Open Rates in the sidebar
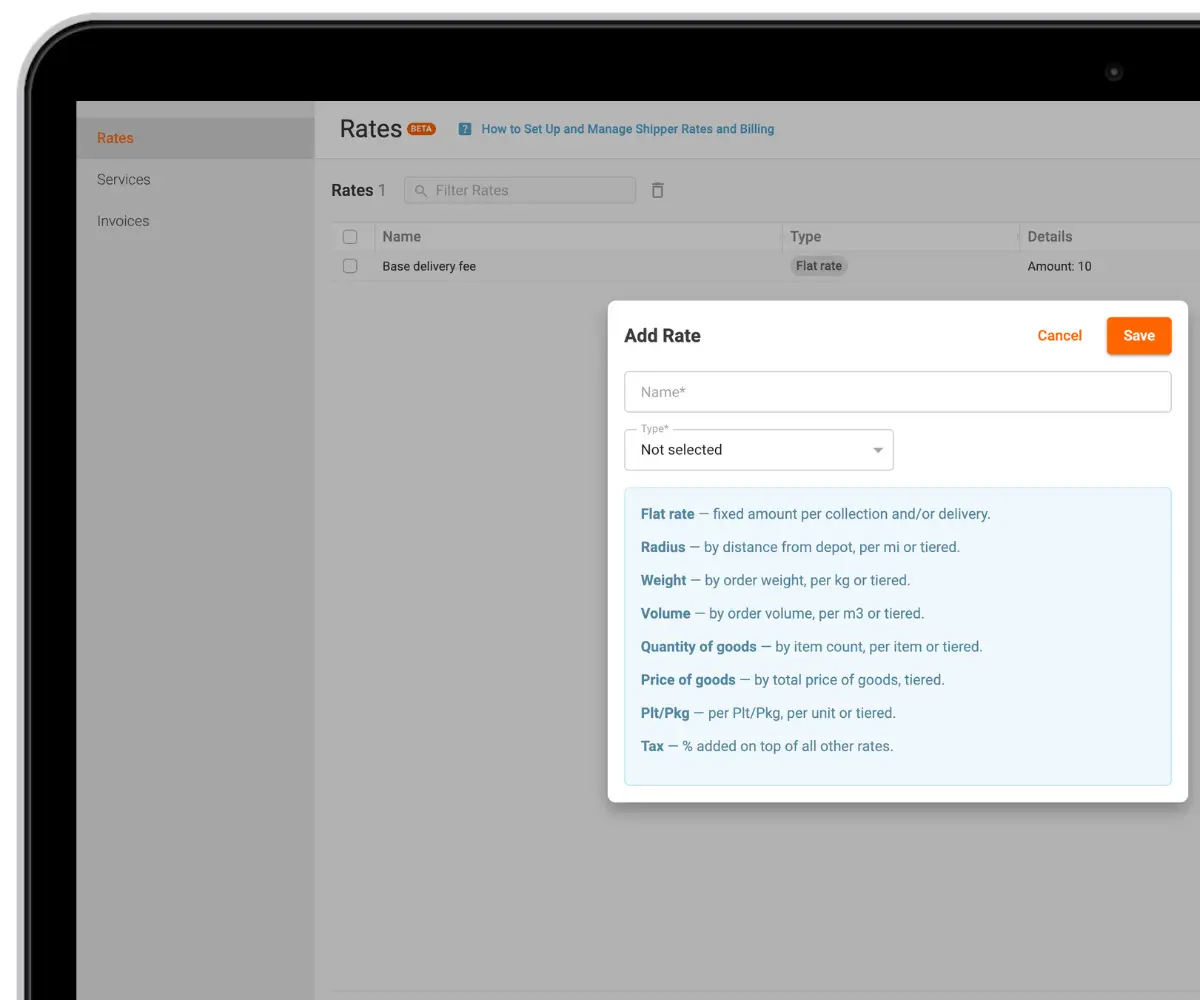Screen dimensions: 1200x1000 point(115,138)
